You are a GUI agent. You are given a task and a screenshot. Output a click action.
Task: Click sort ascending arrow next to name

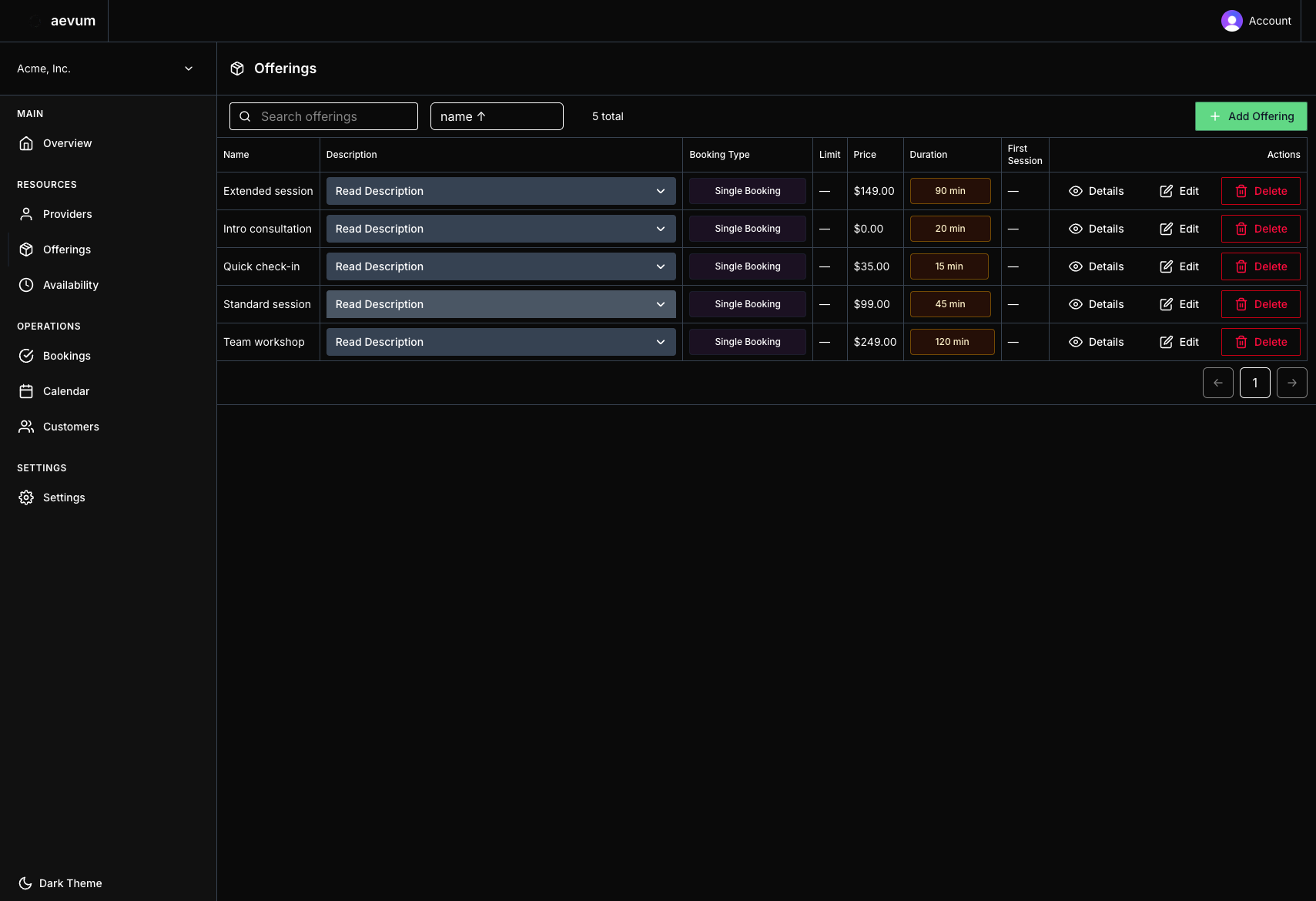(x=481, y=116)
